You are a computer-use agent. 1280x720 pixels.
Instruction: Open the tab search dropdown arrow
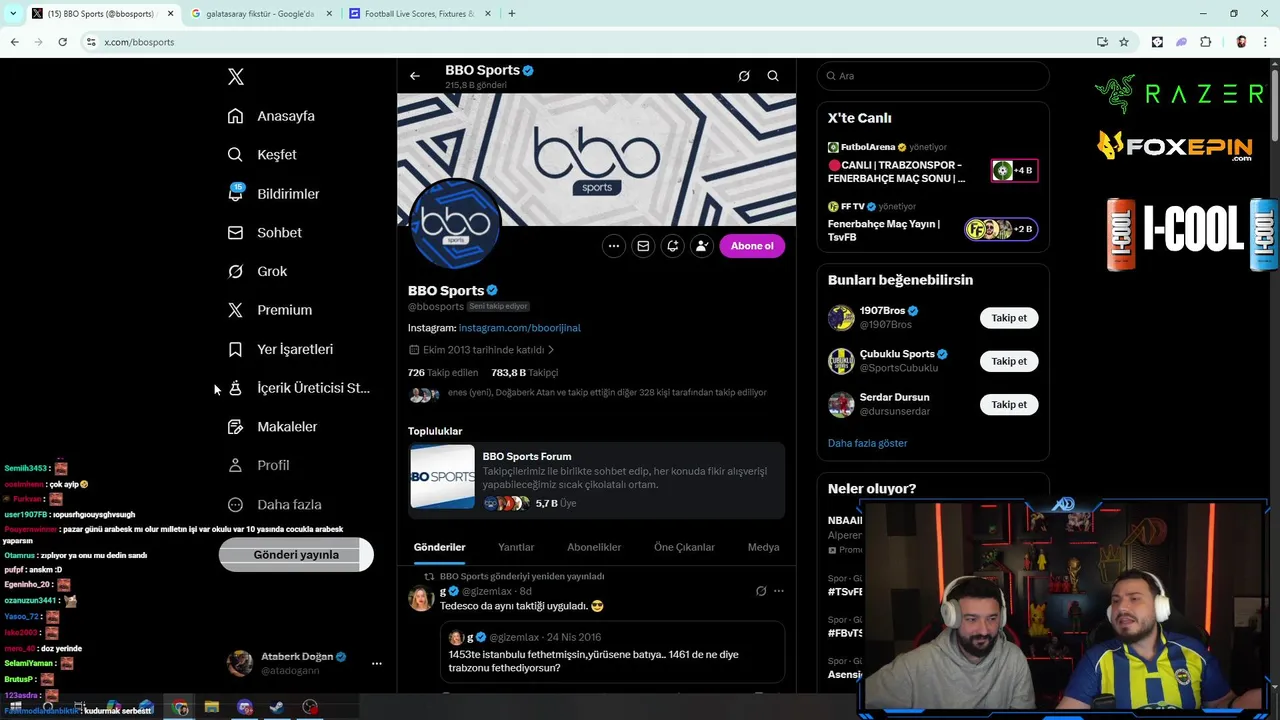[x=13, y=14]
